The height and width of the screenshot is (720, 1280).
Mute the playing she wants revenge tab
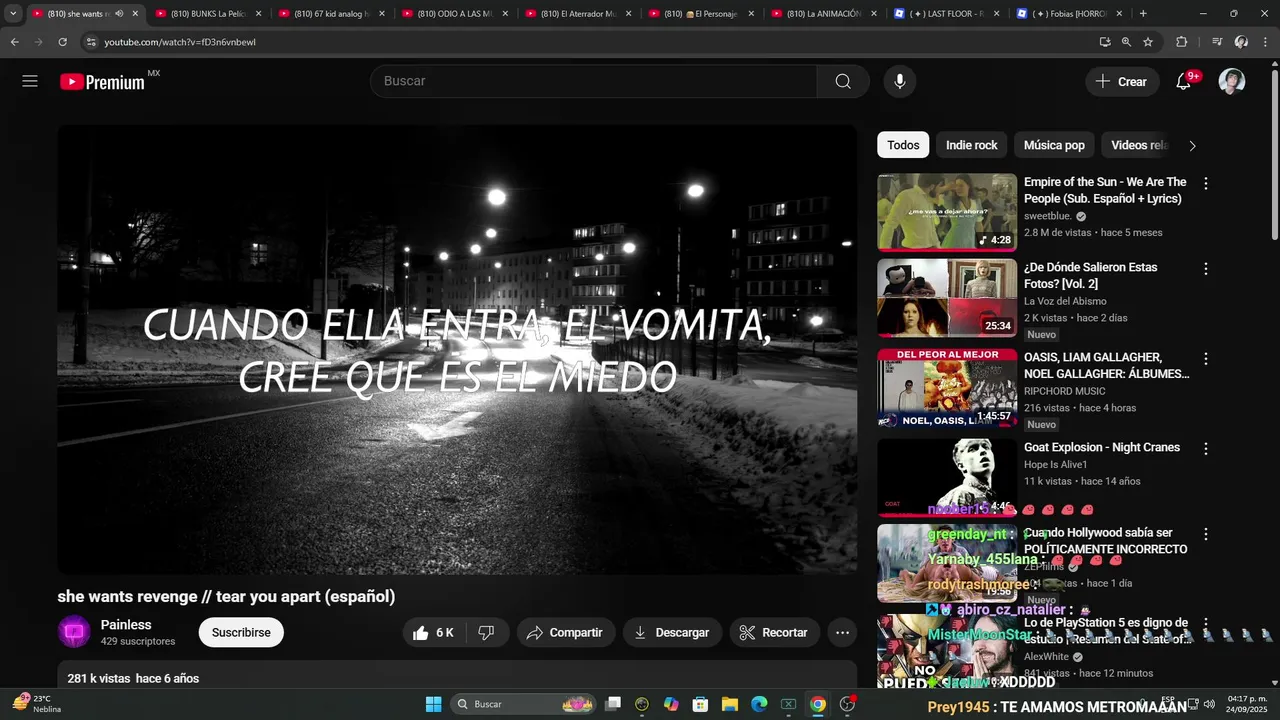tap(119, 14)
